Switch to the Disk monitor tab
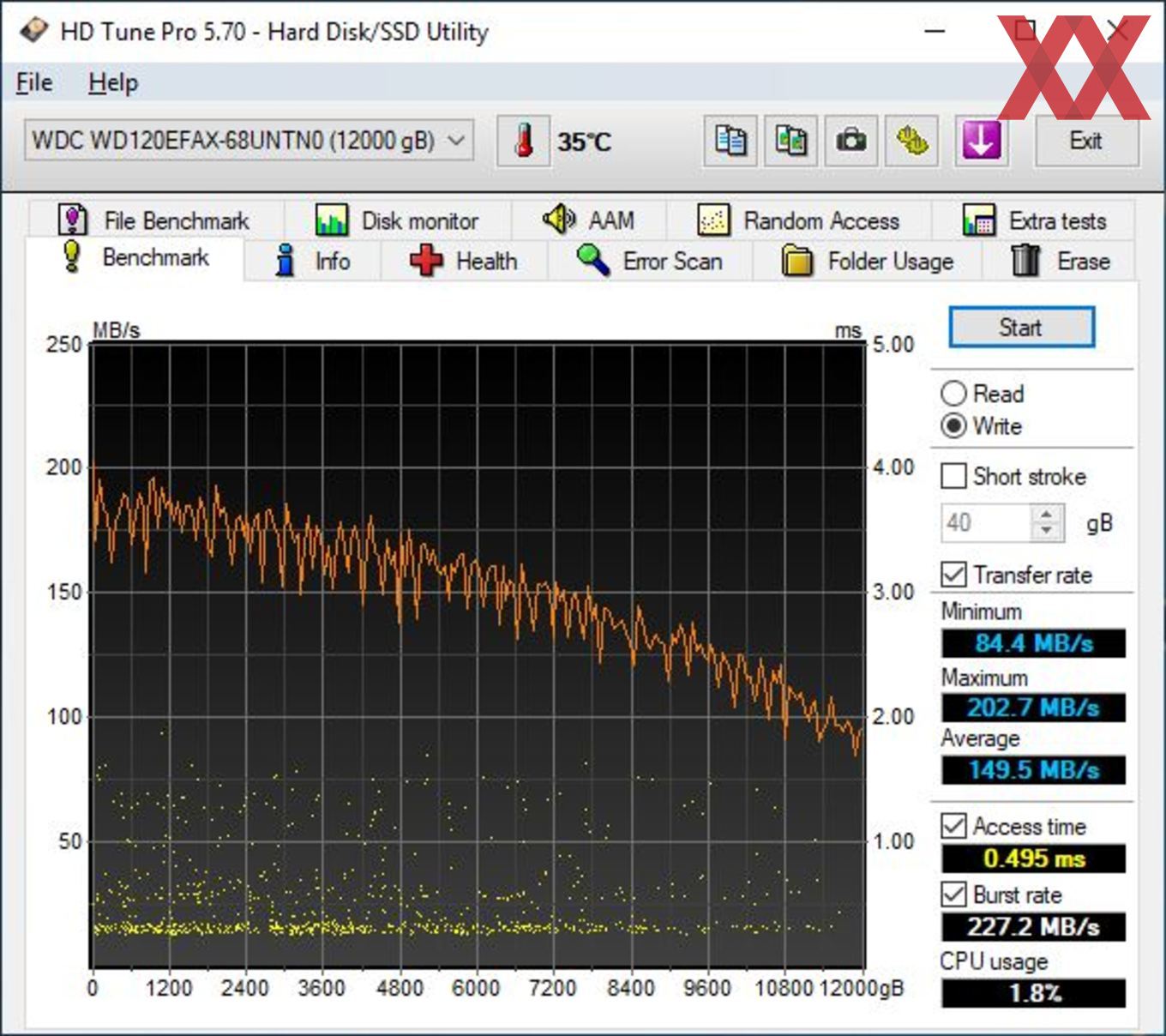This screenshot has height=1036, width=1166. coord(397,220)
